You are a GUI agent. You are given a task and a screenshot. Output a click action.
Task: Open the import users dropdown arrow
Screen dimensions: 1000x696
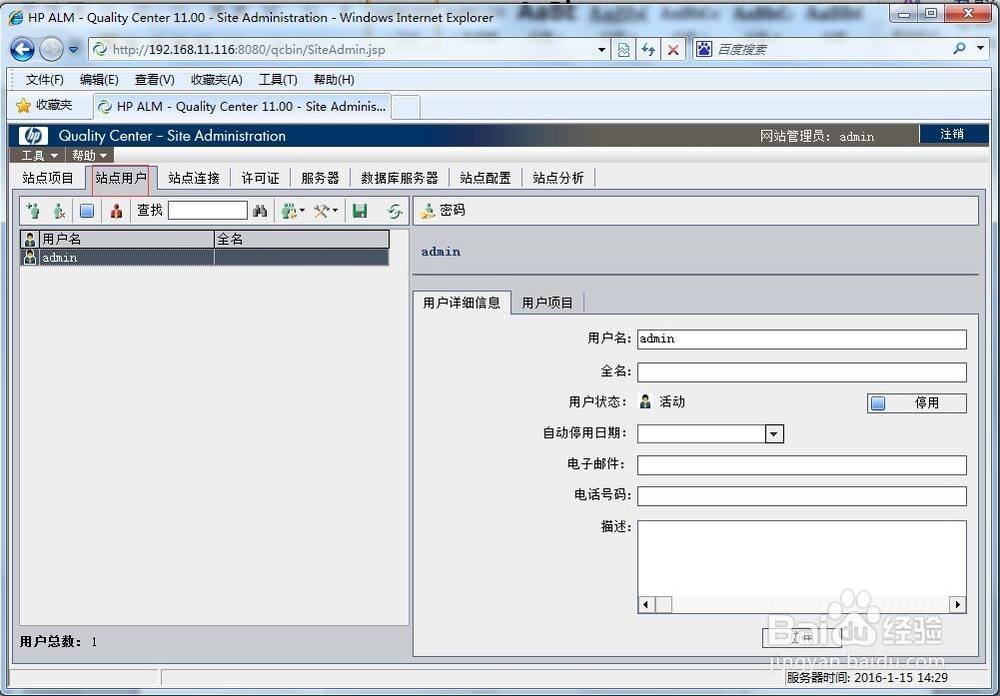(302, 211)
